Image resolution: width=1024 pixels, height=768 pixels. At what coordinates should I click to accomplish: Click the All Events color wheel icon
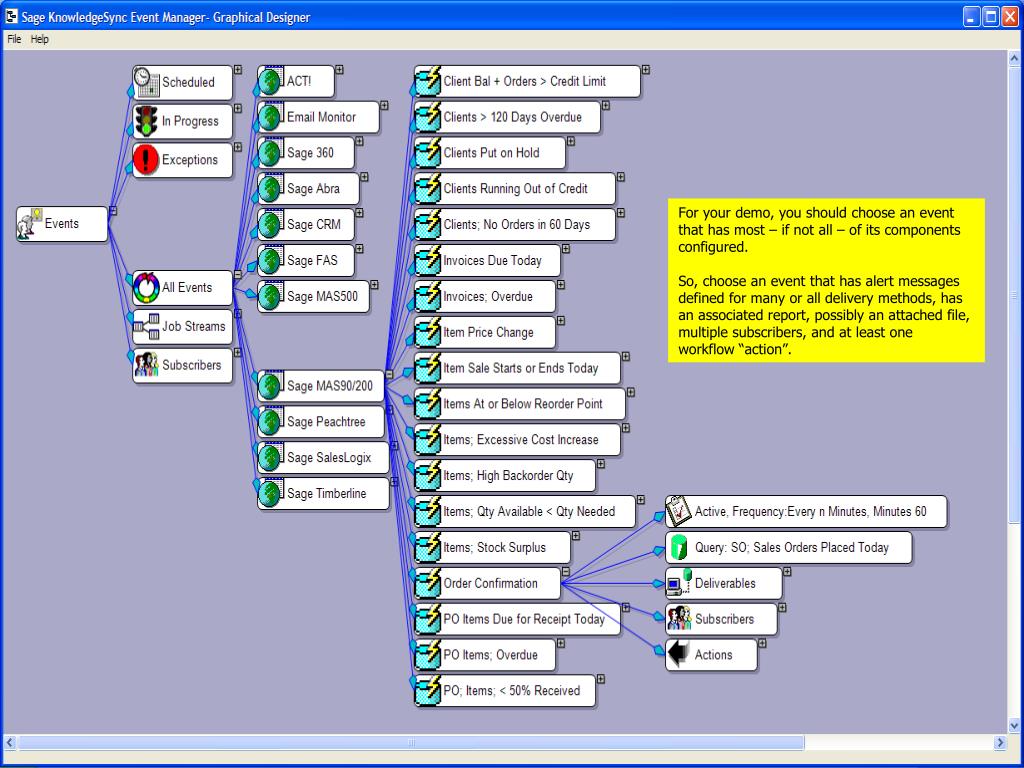tap(146, 287)
